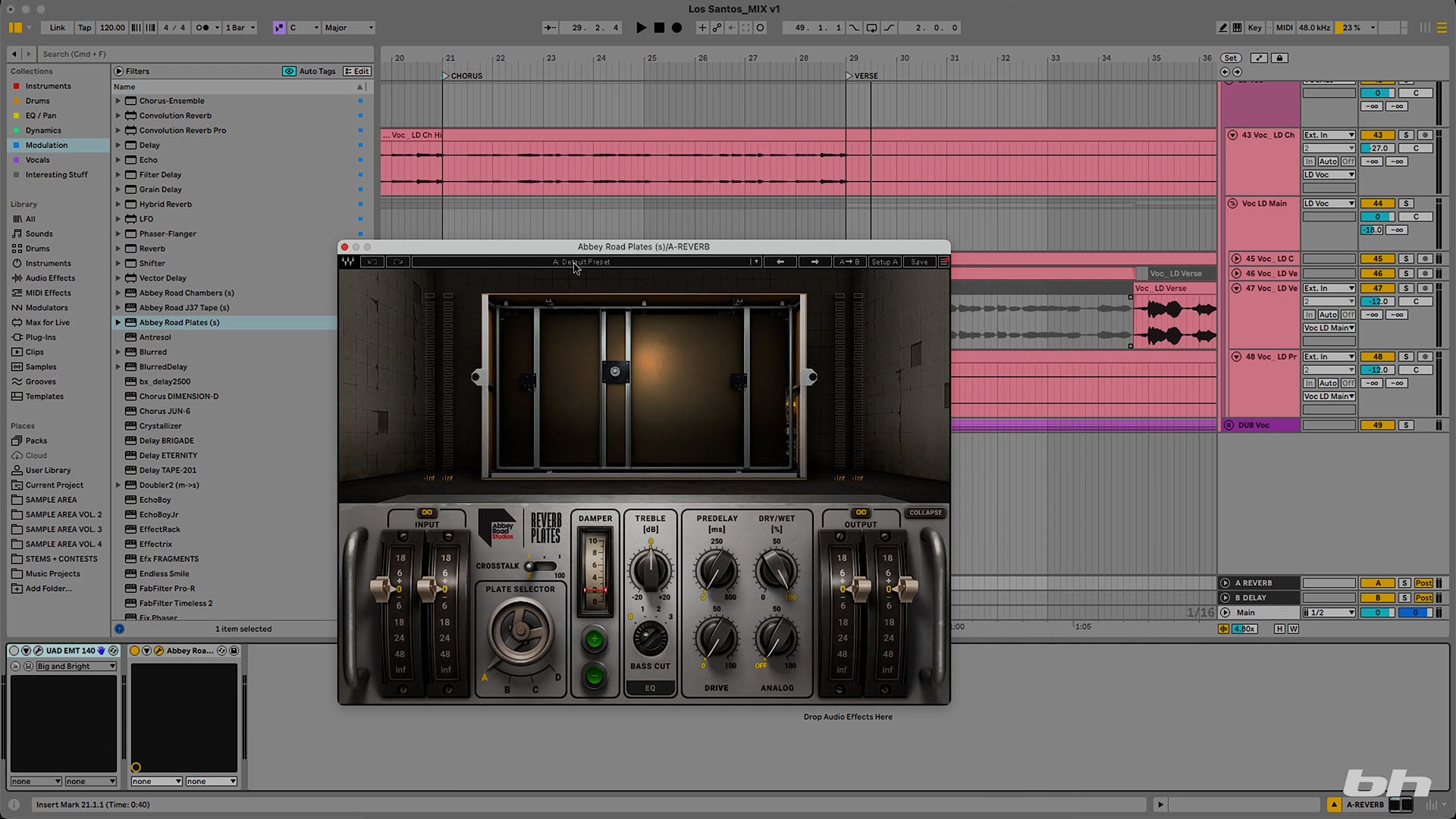1456x819 pixels.
Task: Click next preset arrow in plugin header
Action: click(814, 262)
